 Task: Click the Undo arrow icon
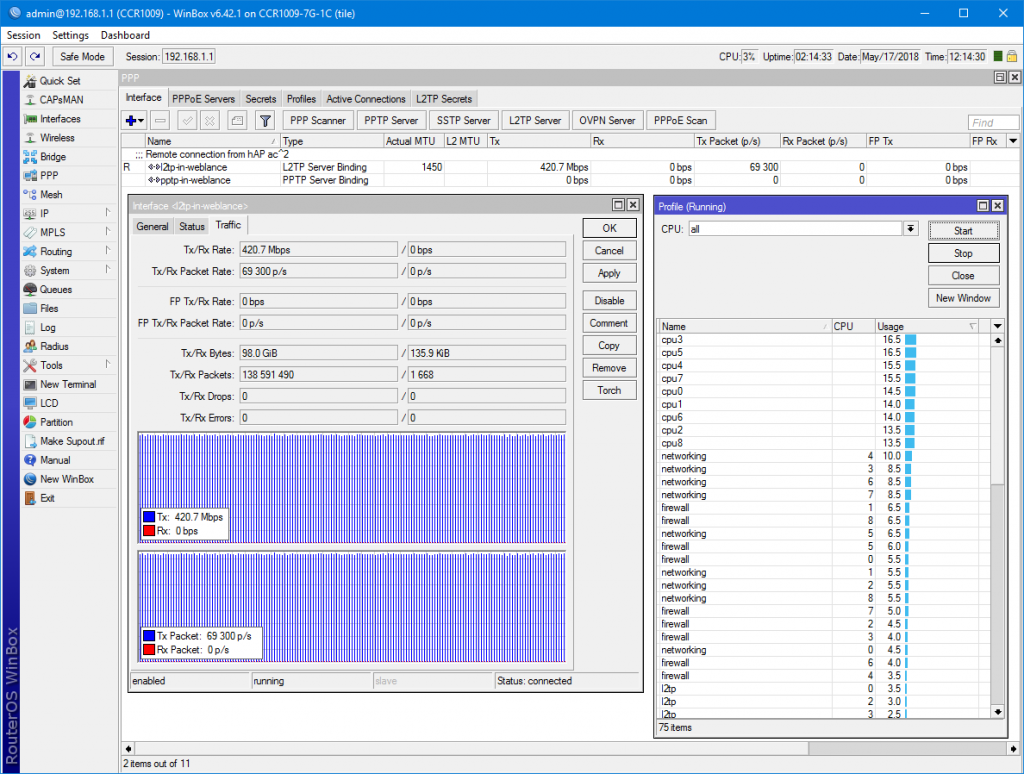[x=10, y=56]
